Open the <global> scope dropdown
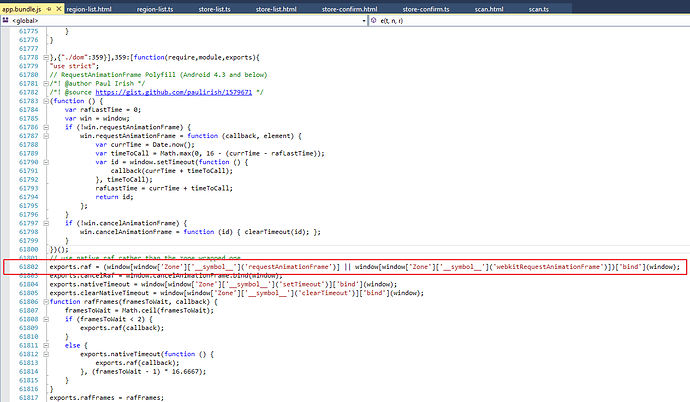 pos(364,21)
